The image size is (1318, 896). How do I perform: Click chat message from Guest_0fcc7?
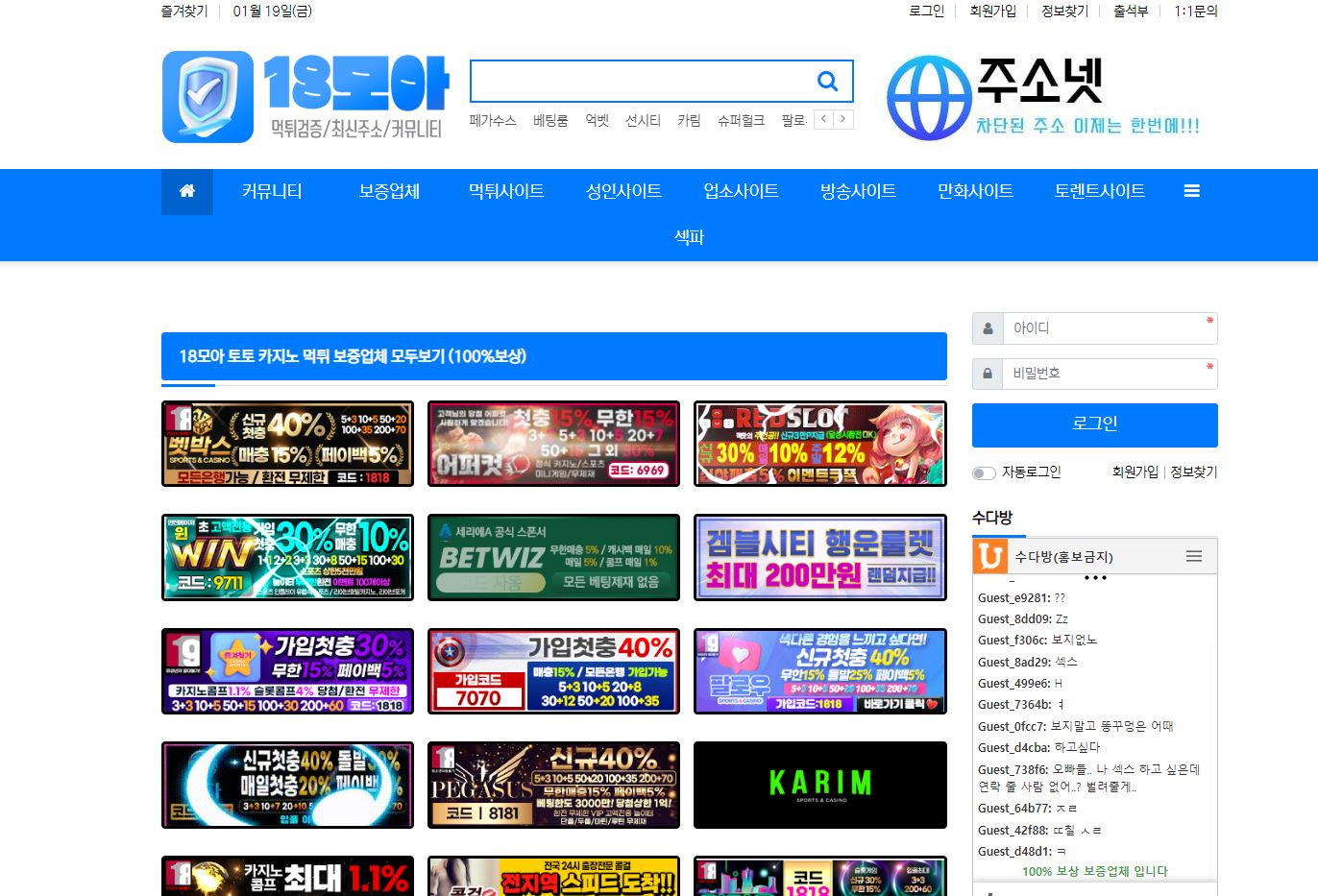coord(1075,726)
